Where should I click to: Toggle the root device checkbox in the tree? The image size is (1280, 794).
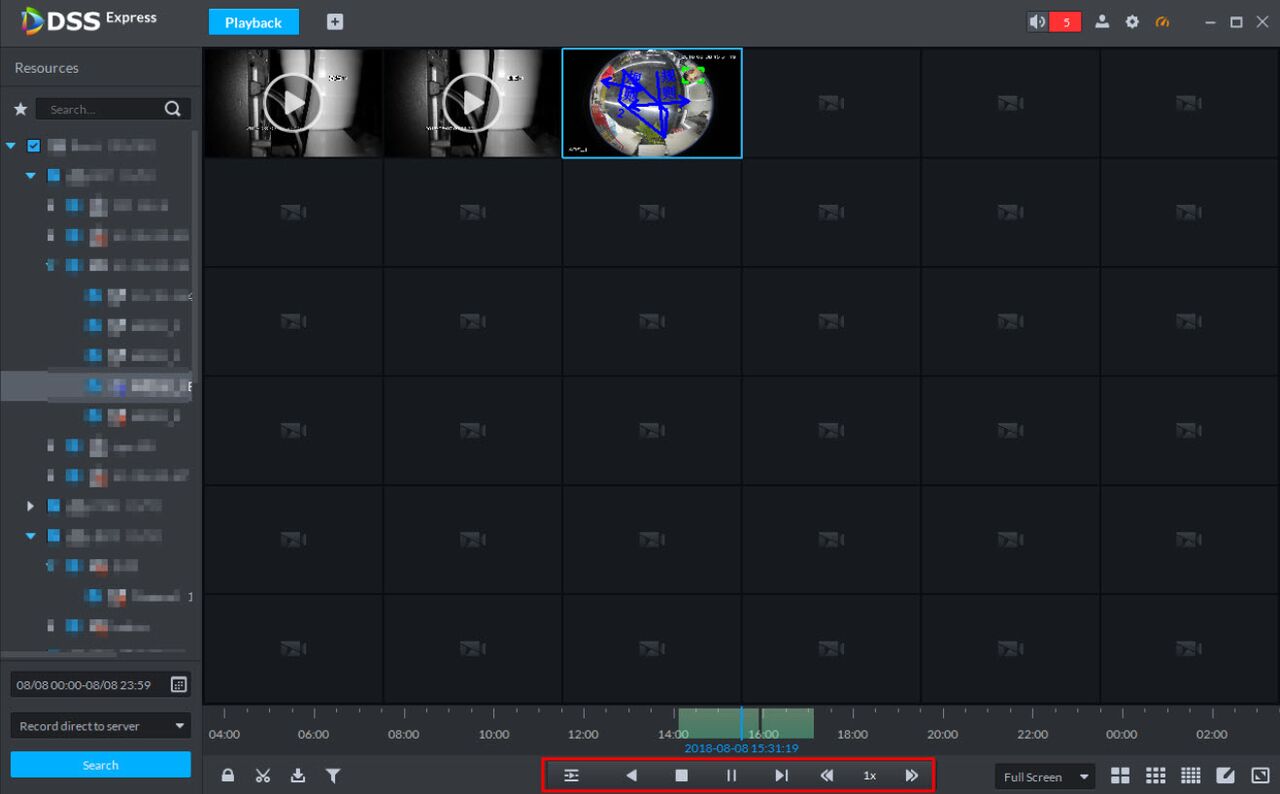click(34, 146)
